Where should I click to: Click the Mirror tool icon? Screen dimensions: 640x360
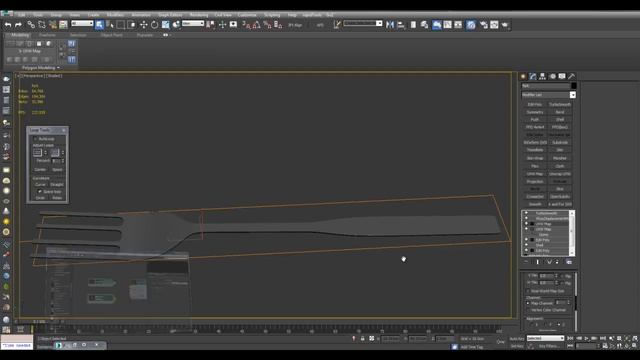pyautogui.click(x=390, y=25)
